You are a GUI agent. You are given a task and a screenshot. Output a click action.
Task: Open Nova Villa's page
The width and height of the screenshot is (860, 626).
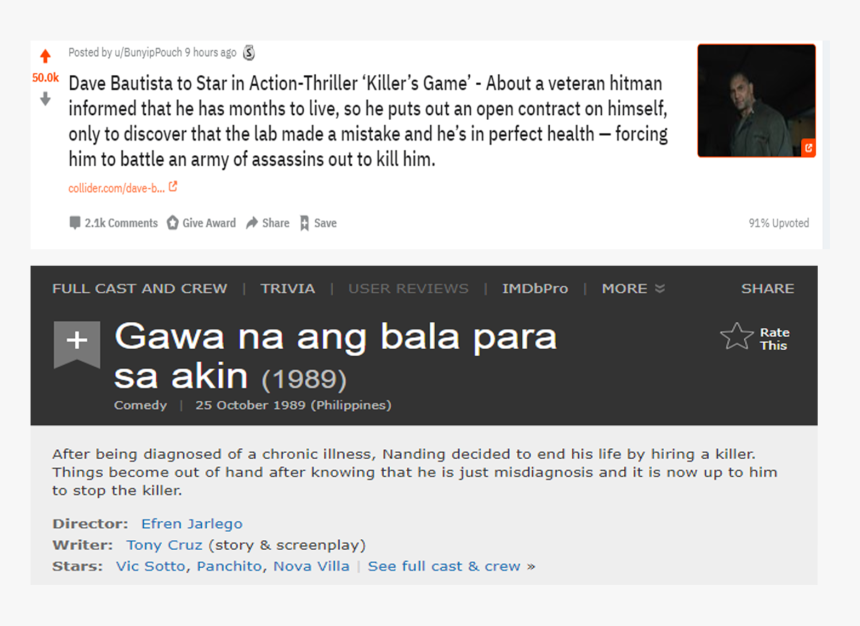311,566
